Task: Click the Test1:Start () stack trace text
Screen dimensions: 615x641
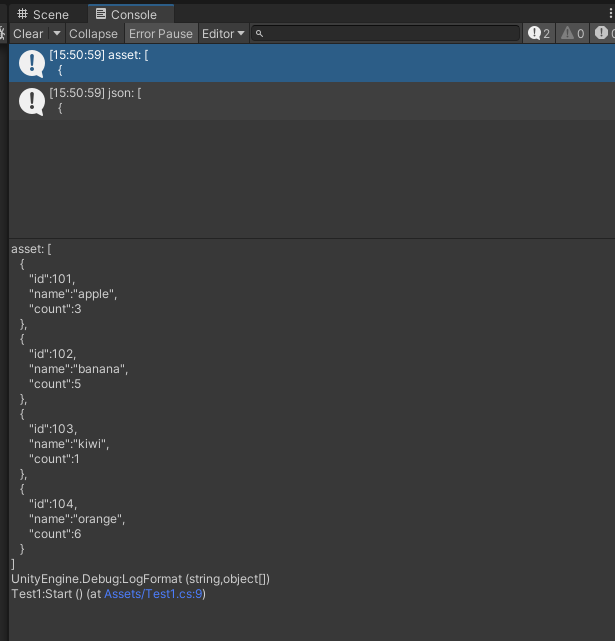Action: 47,594
